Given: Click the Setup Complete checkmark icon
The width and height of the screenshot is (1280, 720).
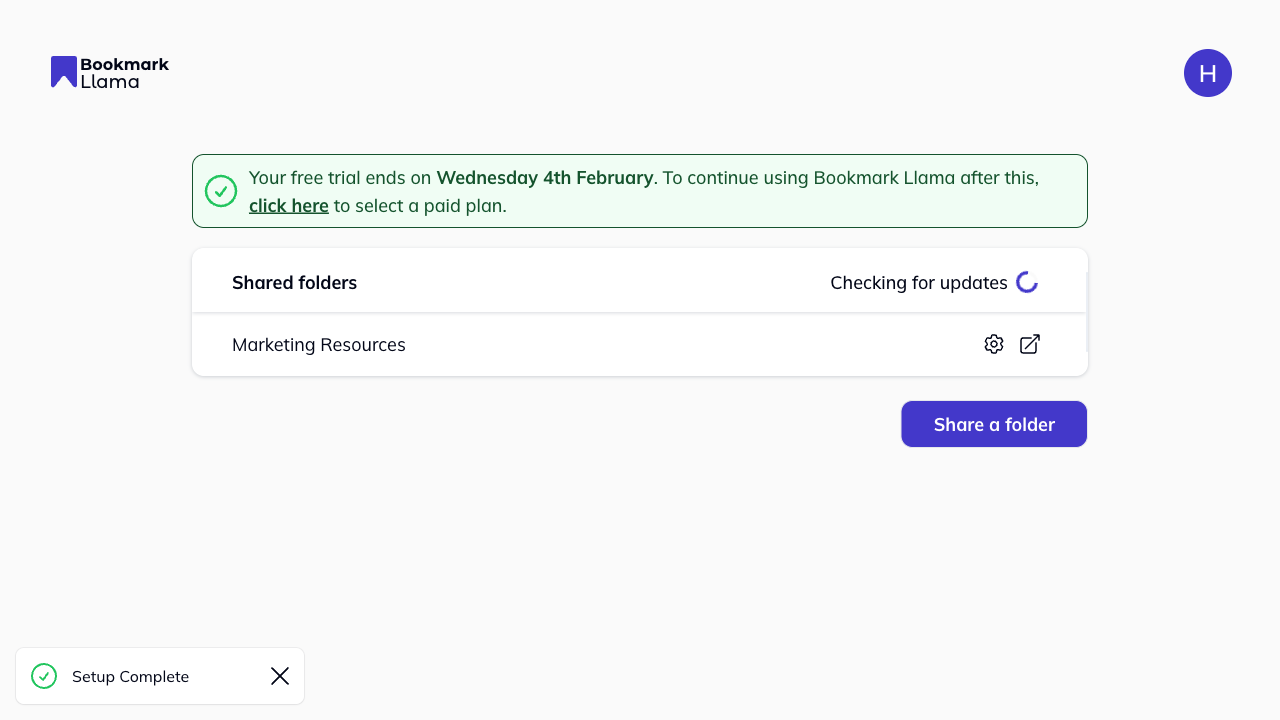Looking at the screenshot, I should (x=44, y=676).
